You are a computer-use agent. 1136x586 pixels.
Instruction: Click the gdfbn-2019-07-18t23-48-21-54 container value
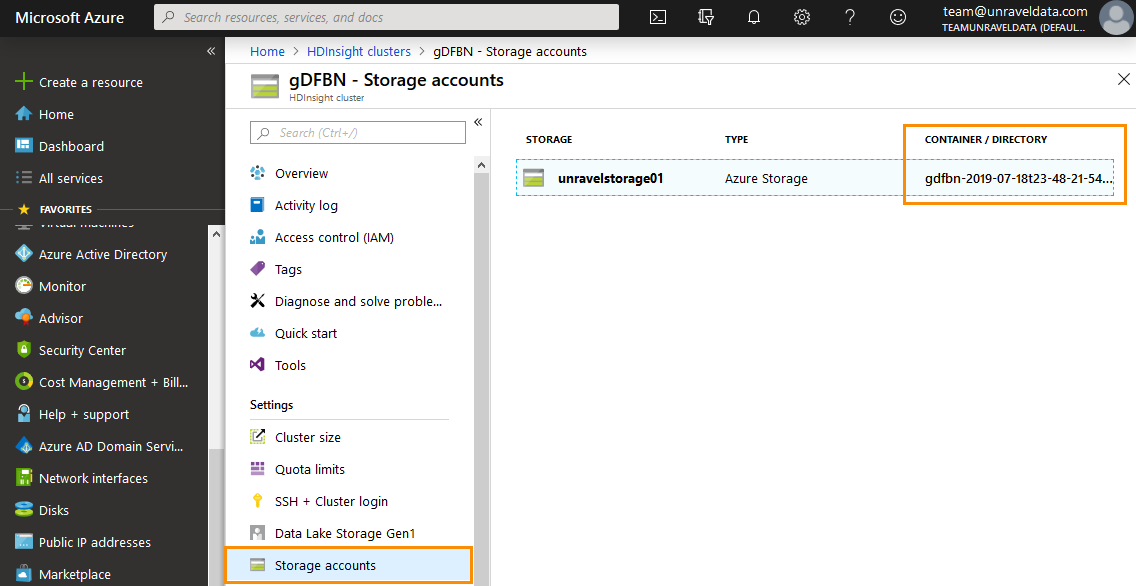click(x=1019, y=178)
